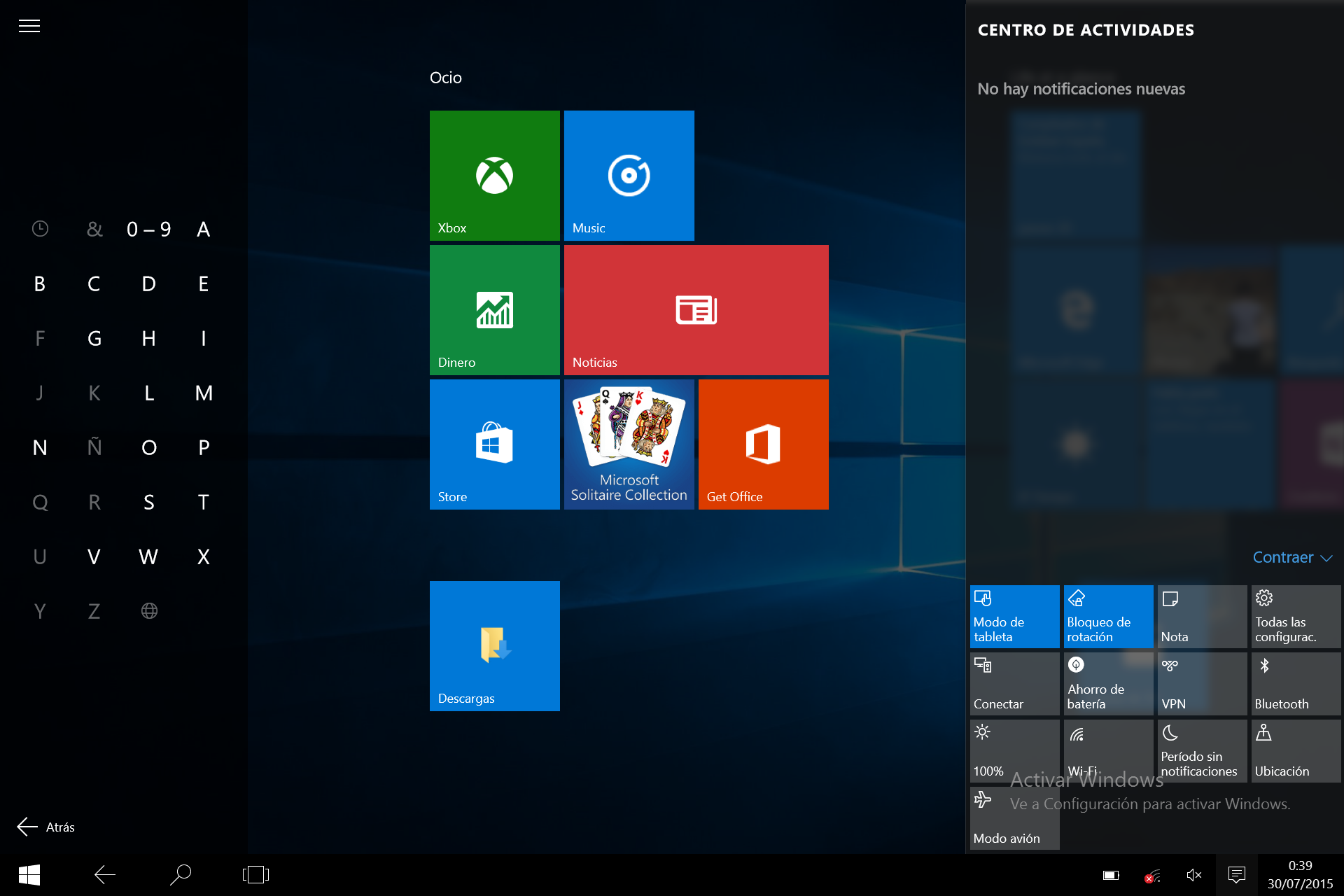Go back using Atrás

pyautogui.click(x=46, y=827)
